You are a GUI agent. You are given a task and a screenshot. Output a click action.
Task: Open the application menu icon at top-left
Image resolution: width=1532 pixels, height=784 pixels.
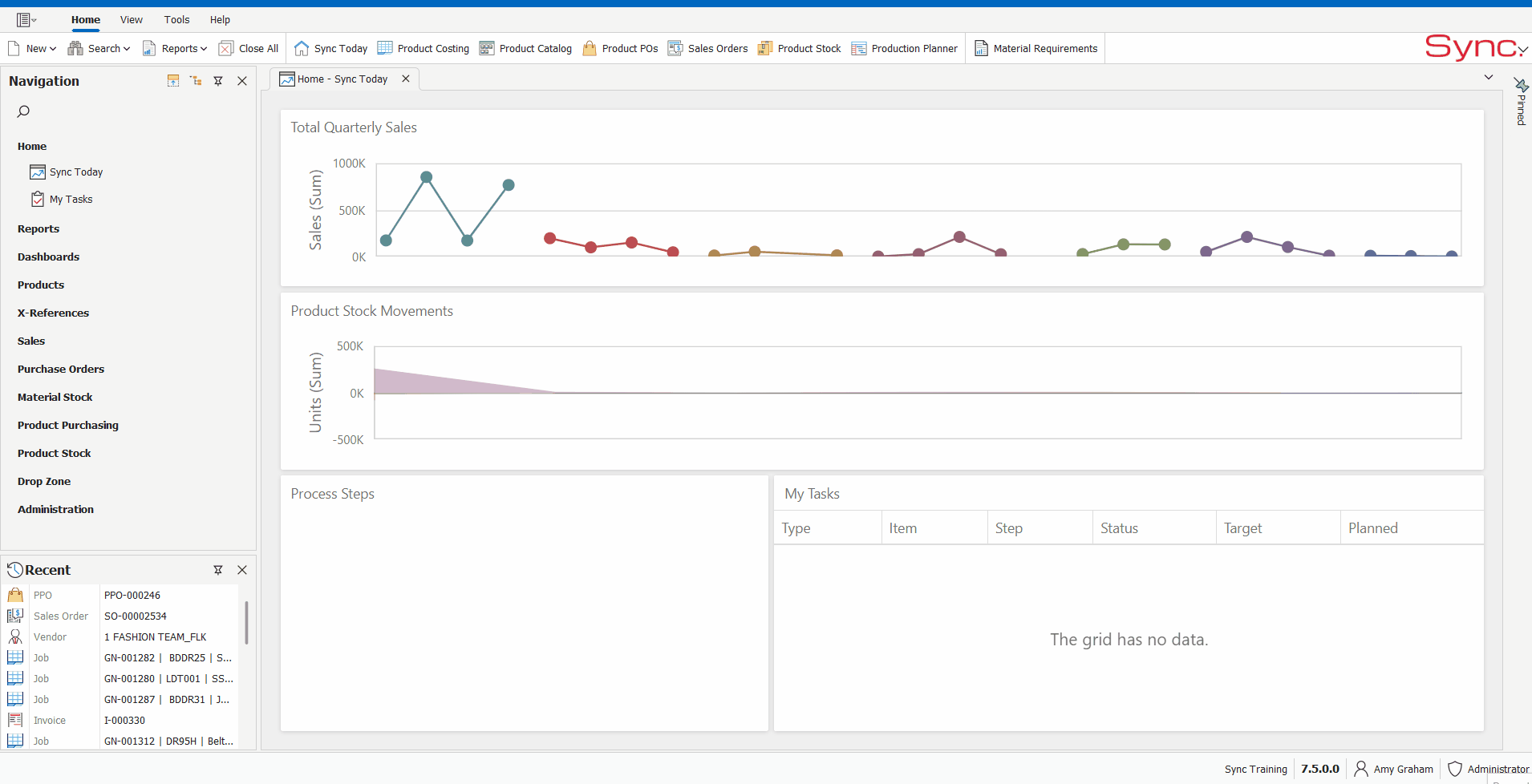pos(26,20)
